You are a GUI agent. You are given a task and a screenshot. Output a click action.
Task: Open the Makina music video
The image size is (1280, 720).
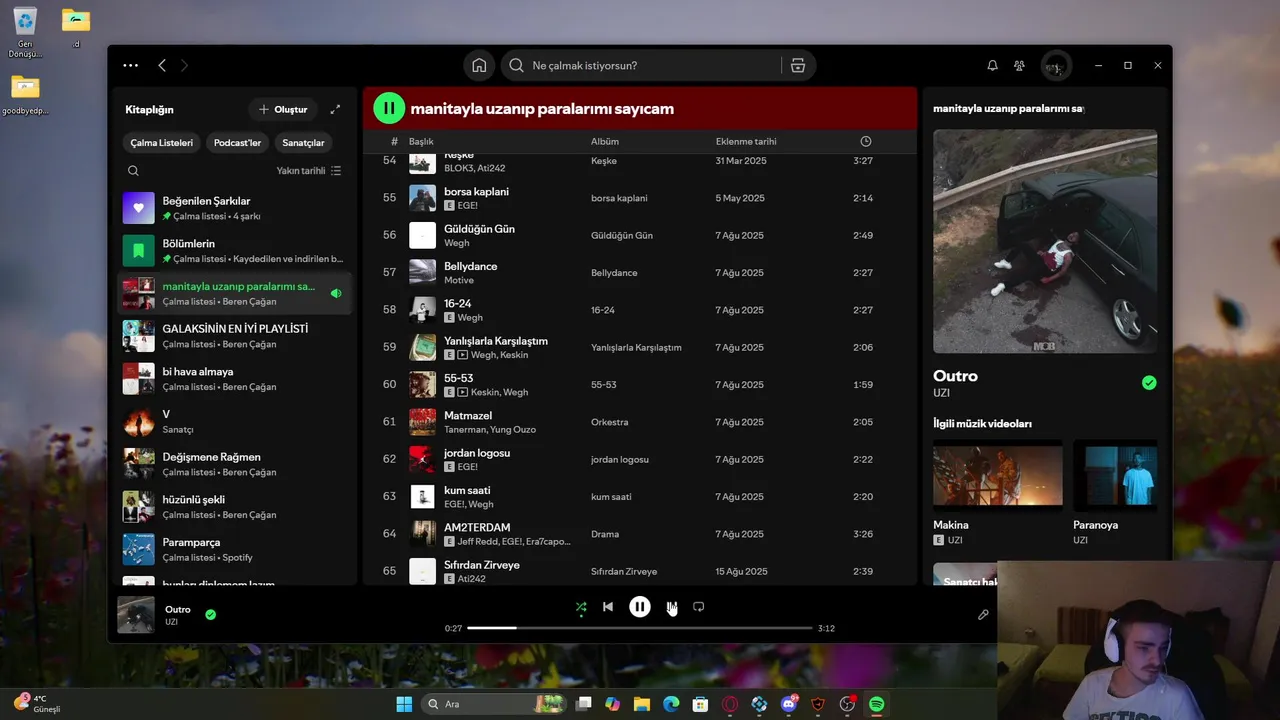[x=998, y=476]
